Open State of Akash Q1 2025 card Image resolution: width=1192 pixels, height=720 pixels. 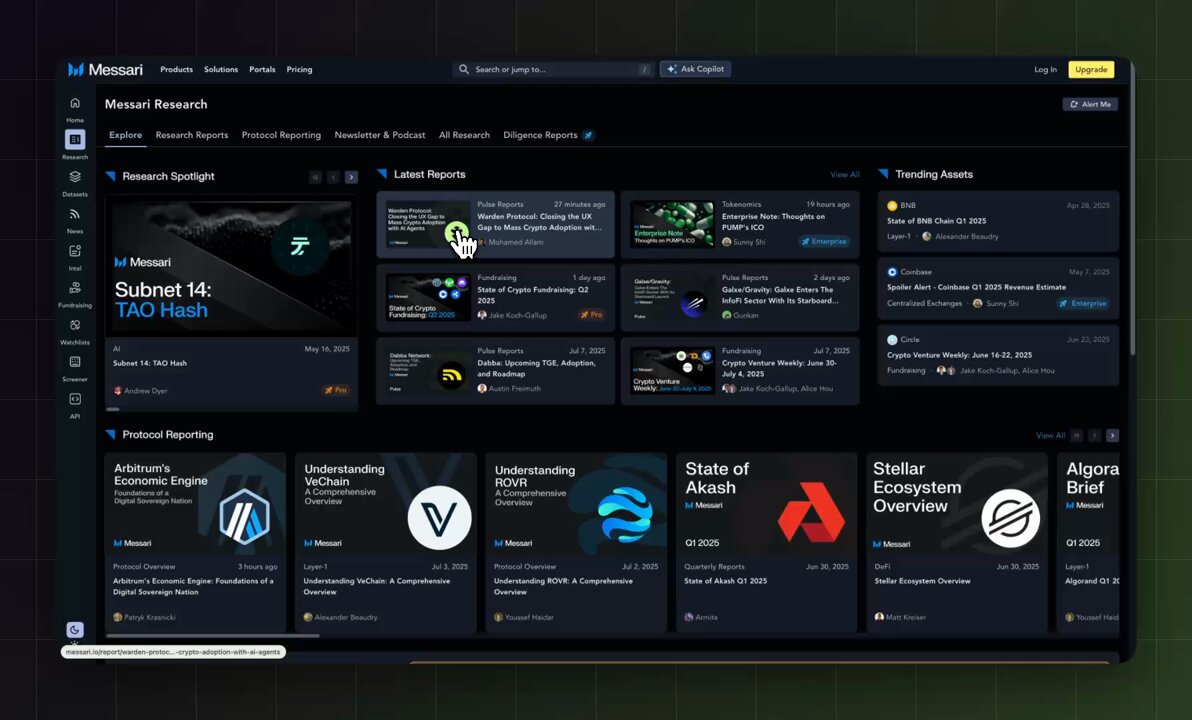point(766,542)
